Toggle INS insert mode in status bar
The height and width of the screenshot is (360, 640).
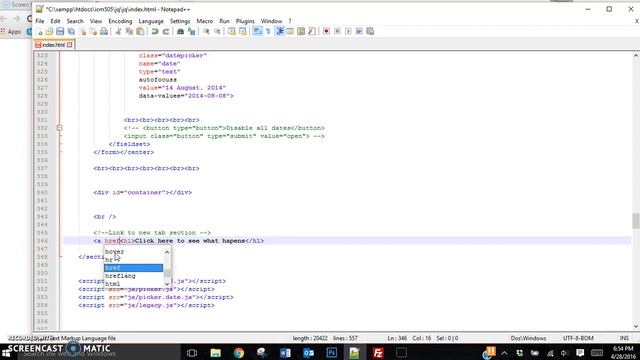click(x=624, y=338)
